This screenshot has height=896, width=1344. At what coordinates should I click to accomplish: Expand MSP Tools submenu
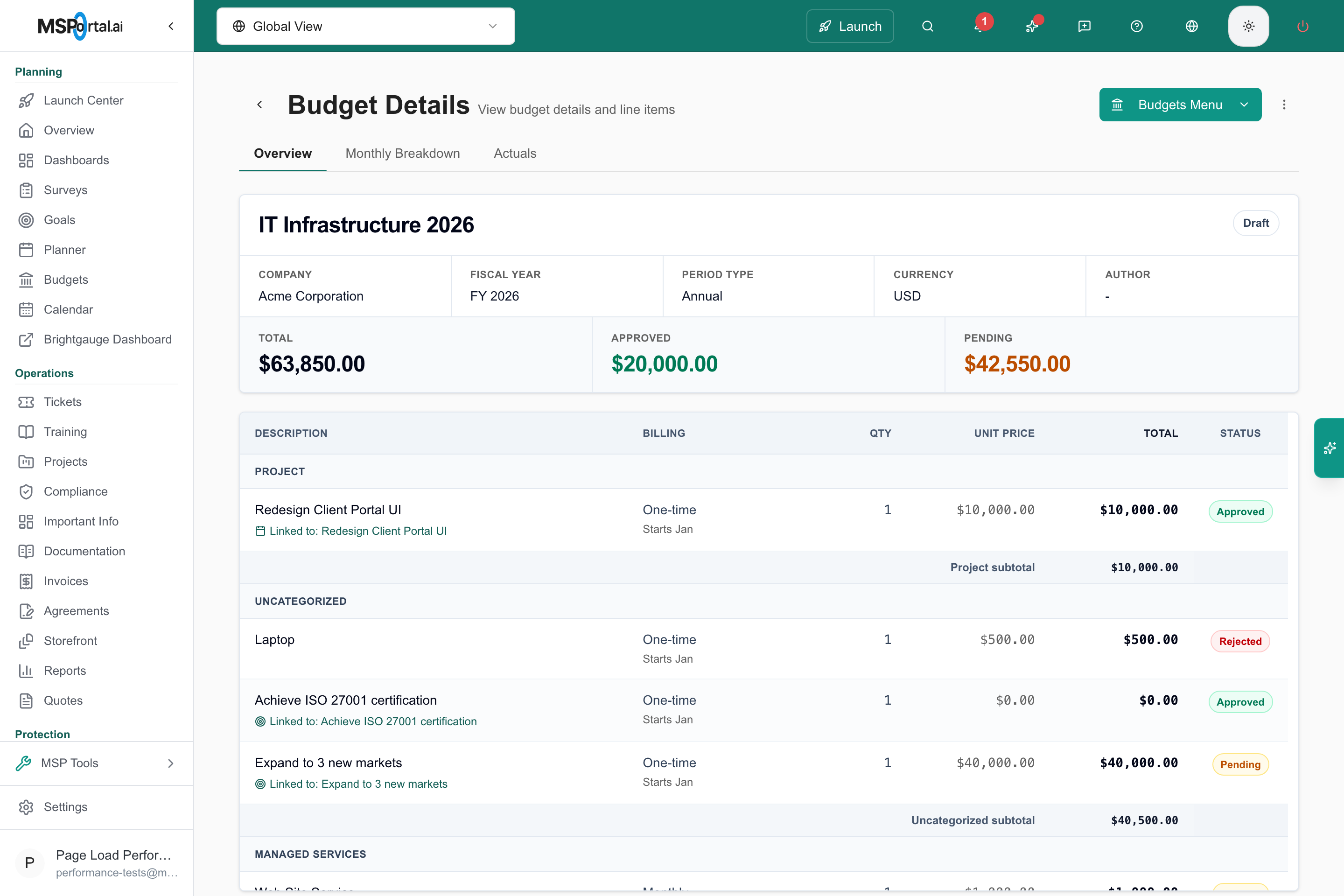click(97, 763)
